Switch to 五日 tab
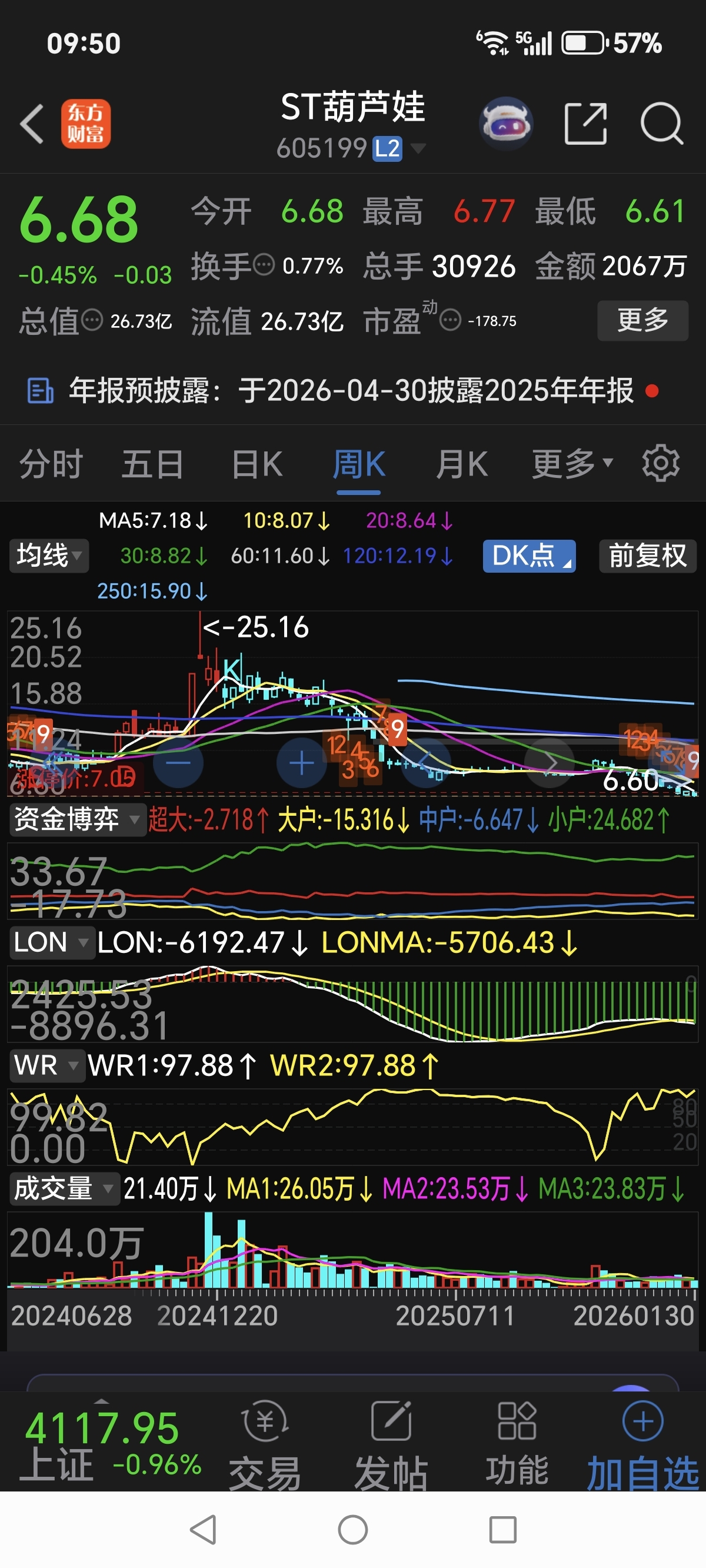The width and height of the screenshot is (706, 1568). [x=153, y=464]
